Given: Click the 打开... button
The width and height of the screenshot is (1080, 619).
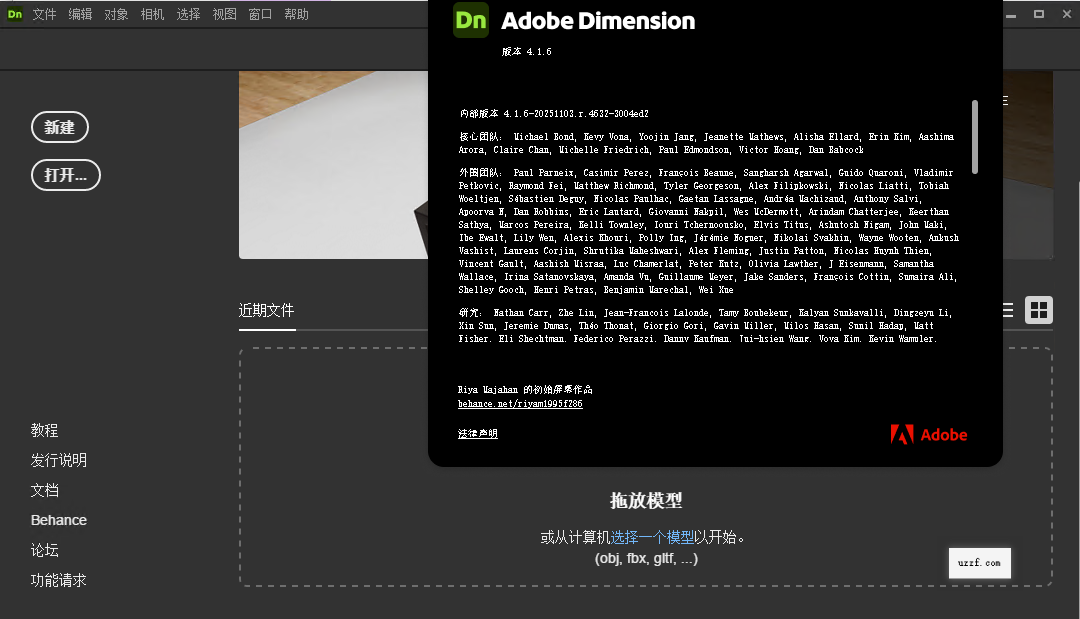Looking at the screenshot, I should [66, 174].
